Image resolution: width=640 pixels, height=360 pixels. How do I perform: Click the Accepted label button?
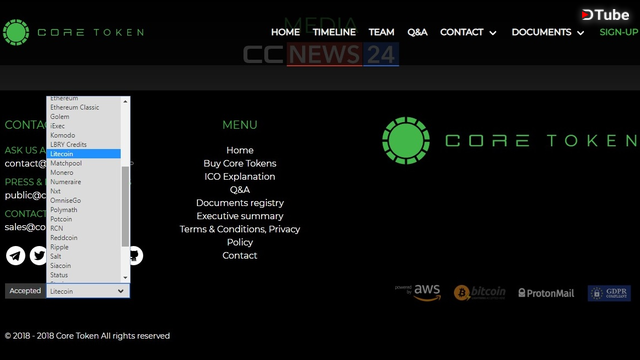[25, 291]
